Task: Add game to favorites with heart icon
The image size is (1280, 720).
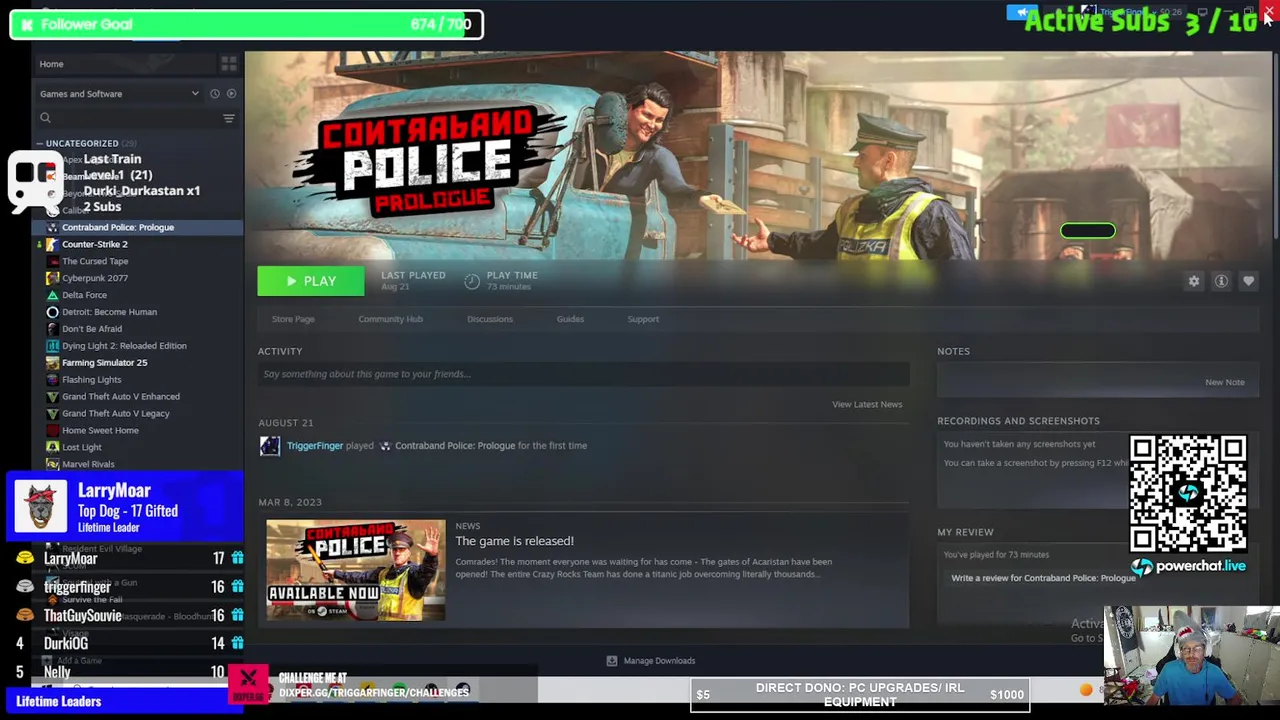Action: tap(1248, 281)
